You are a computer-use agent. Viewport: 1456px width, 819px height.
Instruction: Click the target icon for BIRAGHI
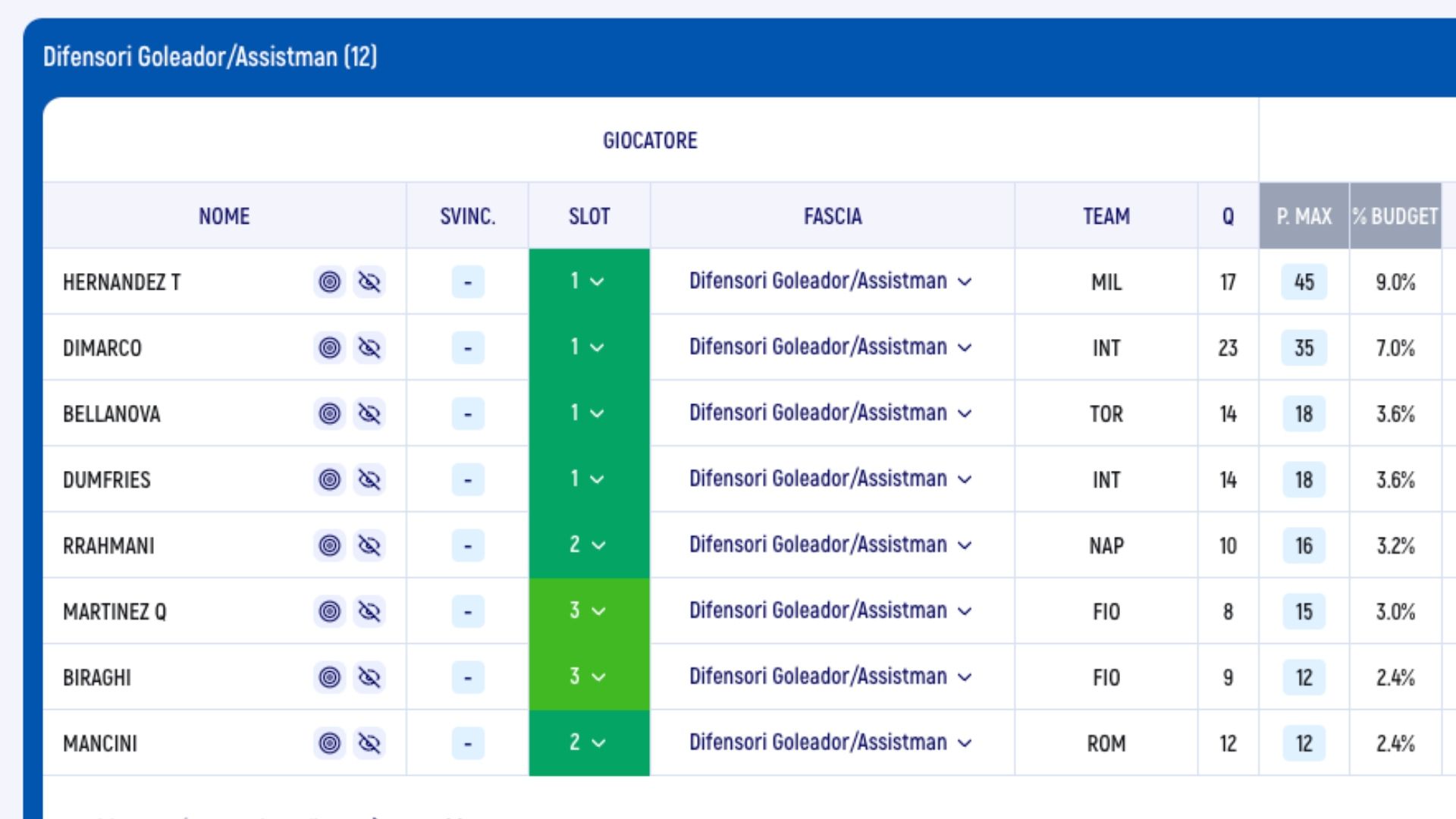tap(330, 678)
